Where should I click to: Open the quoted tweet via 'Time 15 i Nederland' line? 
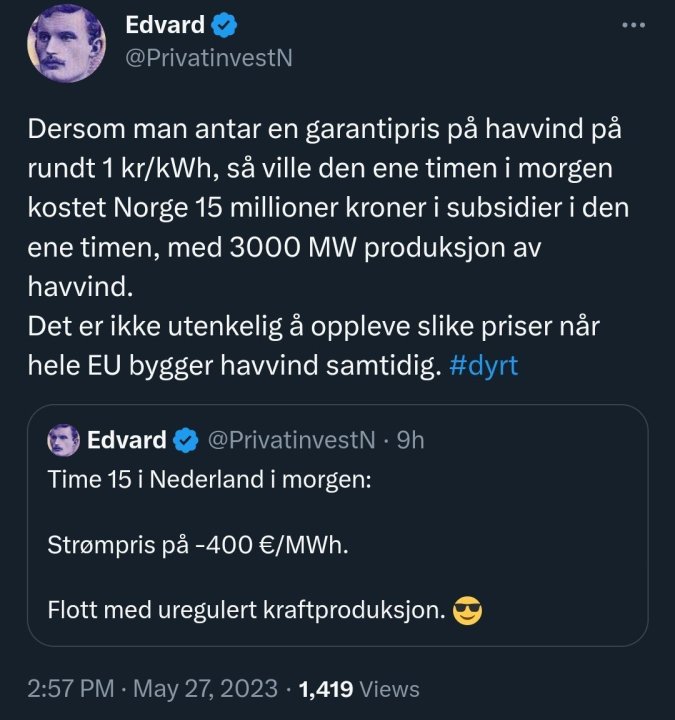[209, 479]
